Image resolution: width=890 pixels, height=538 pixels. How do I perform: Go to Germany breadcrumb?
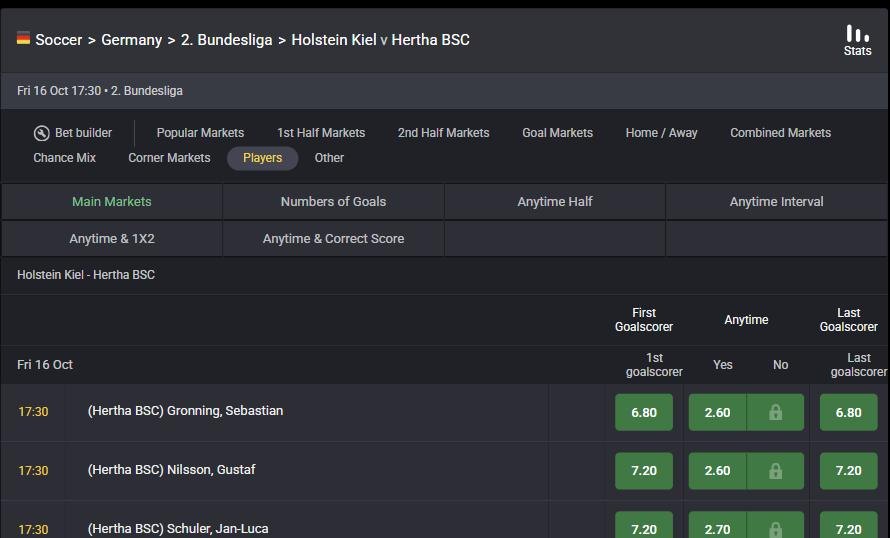point(132,40)
